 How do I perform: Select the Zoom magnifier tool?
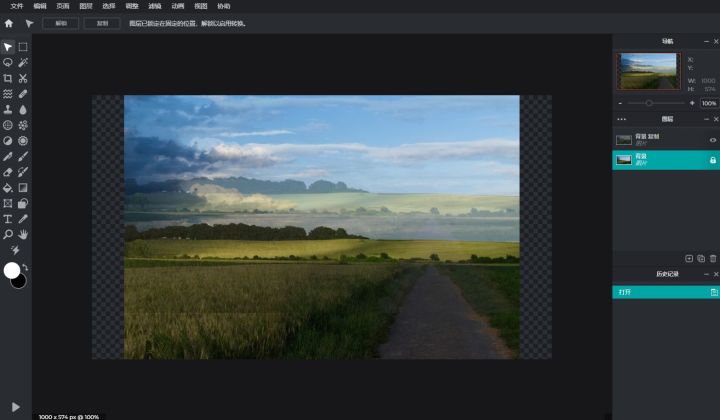(8, 234)
